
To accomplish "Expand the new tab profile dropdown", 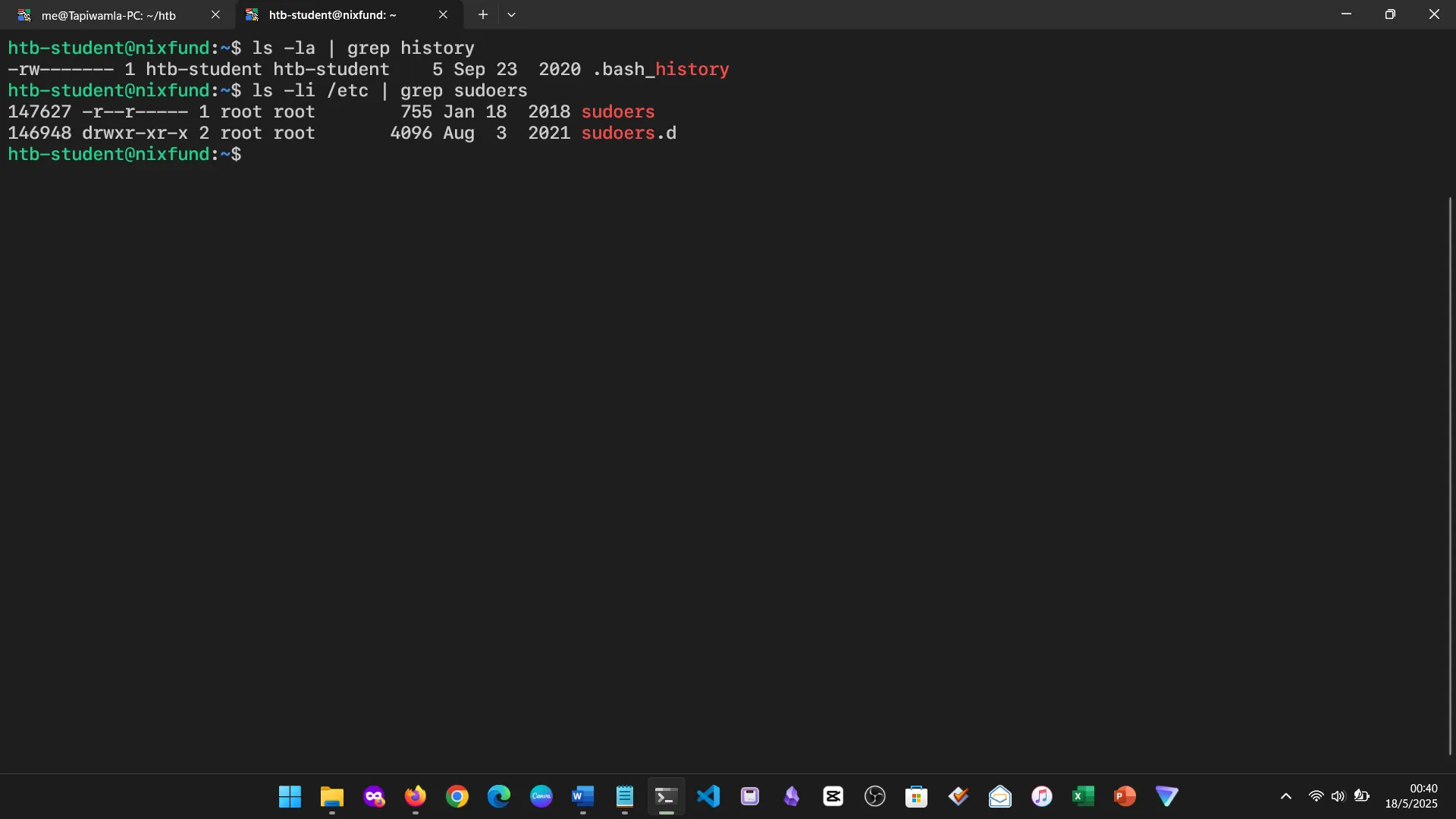I will click(512, 14).
